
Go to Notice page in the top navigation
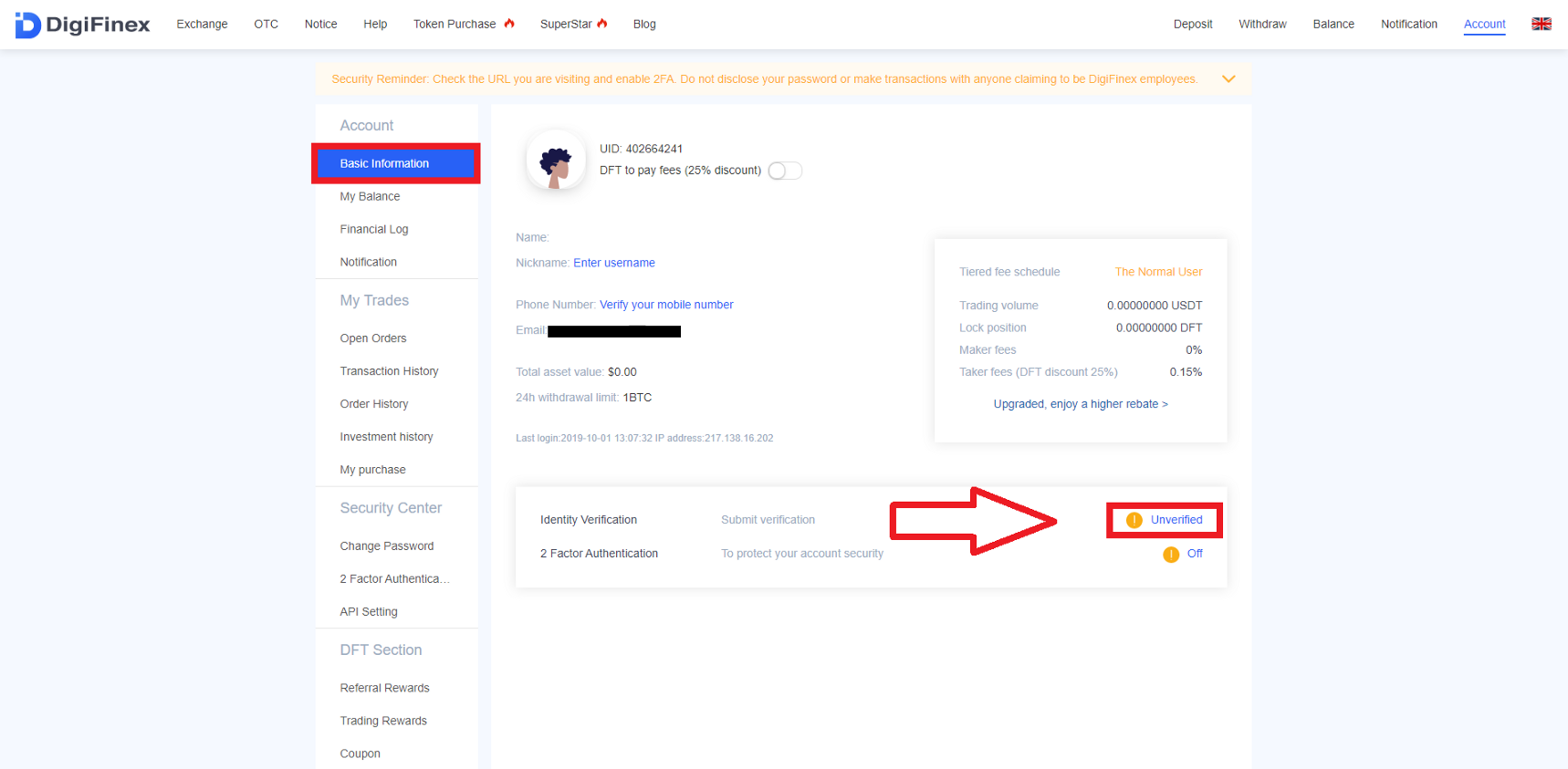pos(320,24)
